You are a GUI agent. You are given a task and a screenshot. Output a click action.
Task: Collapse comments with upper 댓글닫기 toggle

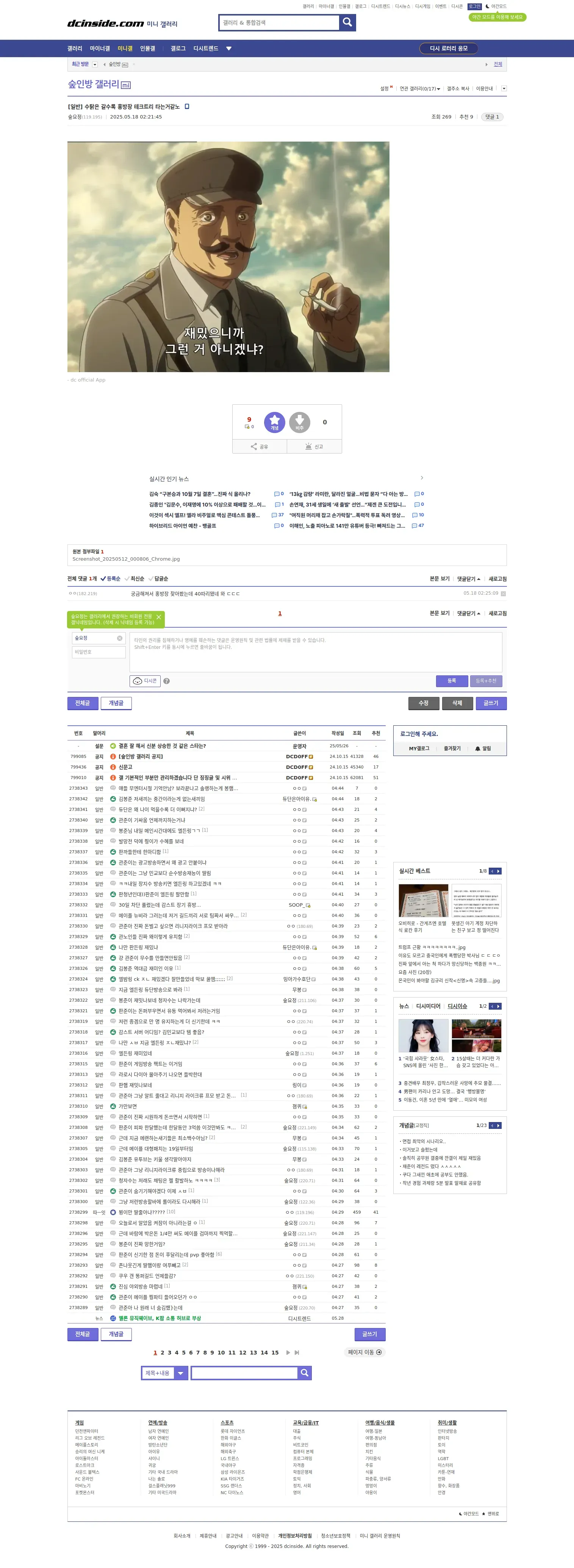[x=469, y=579]
